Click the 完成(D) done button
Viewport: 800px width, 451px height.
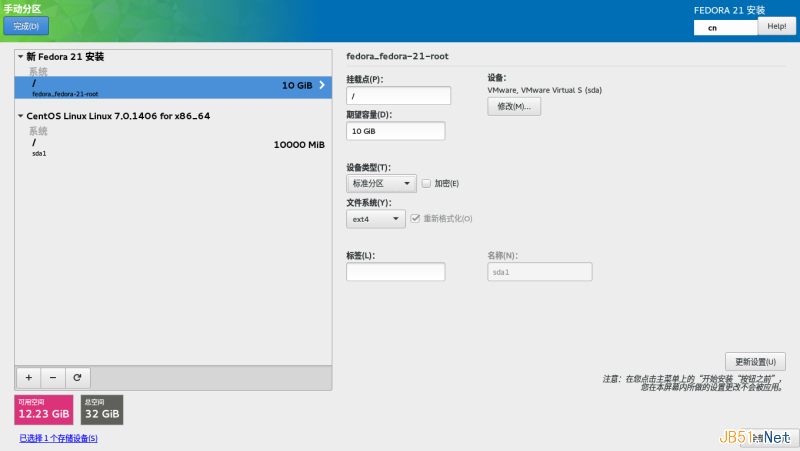click(26, 26)
